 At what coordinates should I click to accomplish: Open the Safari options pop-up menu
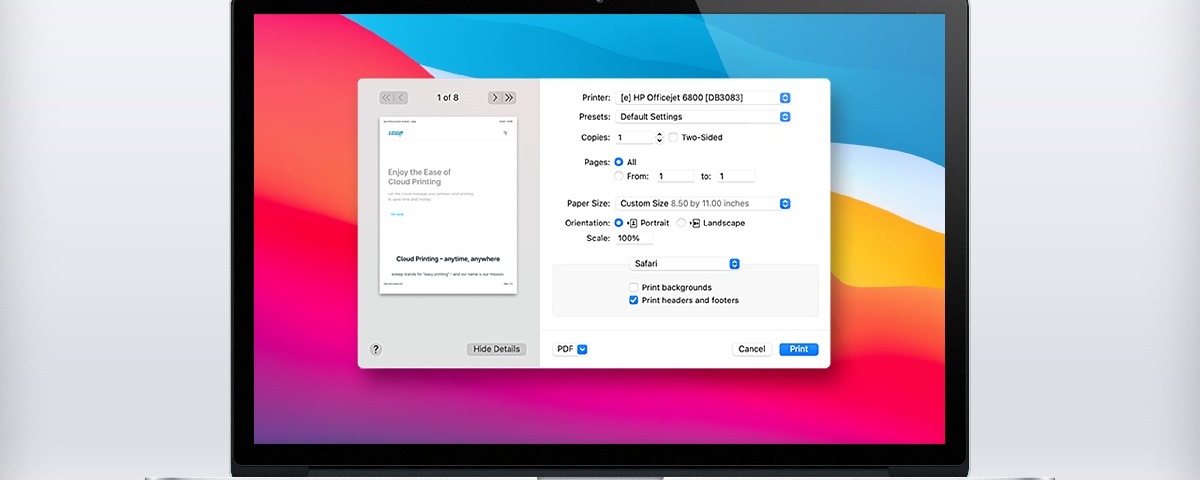click(685, 264)
